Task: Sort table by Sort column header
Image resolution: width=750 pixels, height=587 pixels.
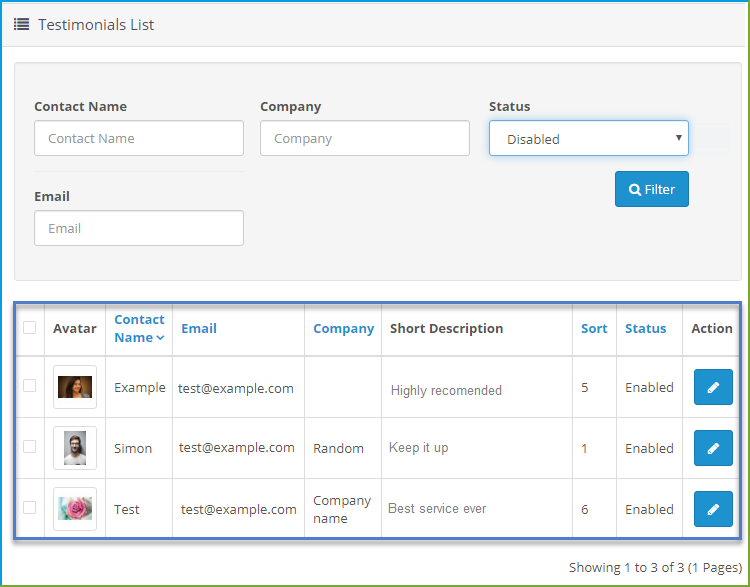Action: [594, 328]
